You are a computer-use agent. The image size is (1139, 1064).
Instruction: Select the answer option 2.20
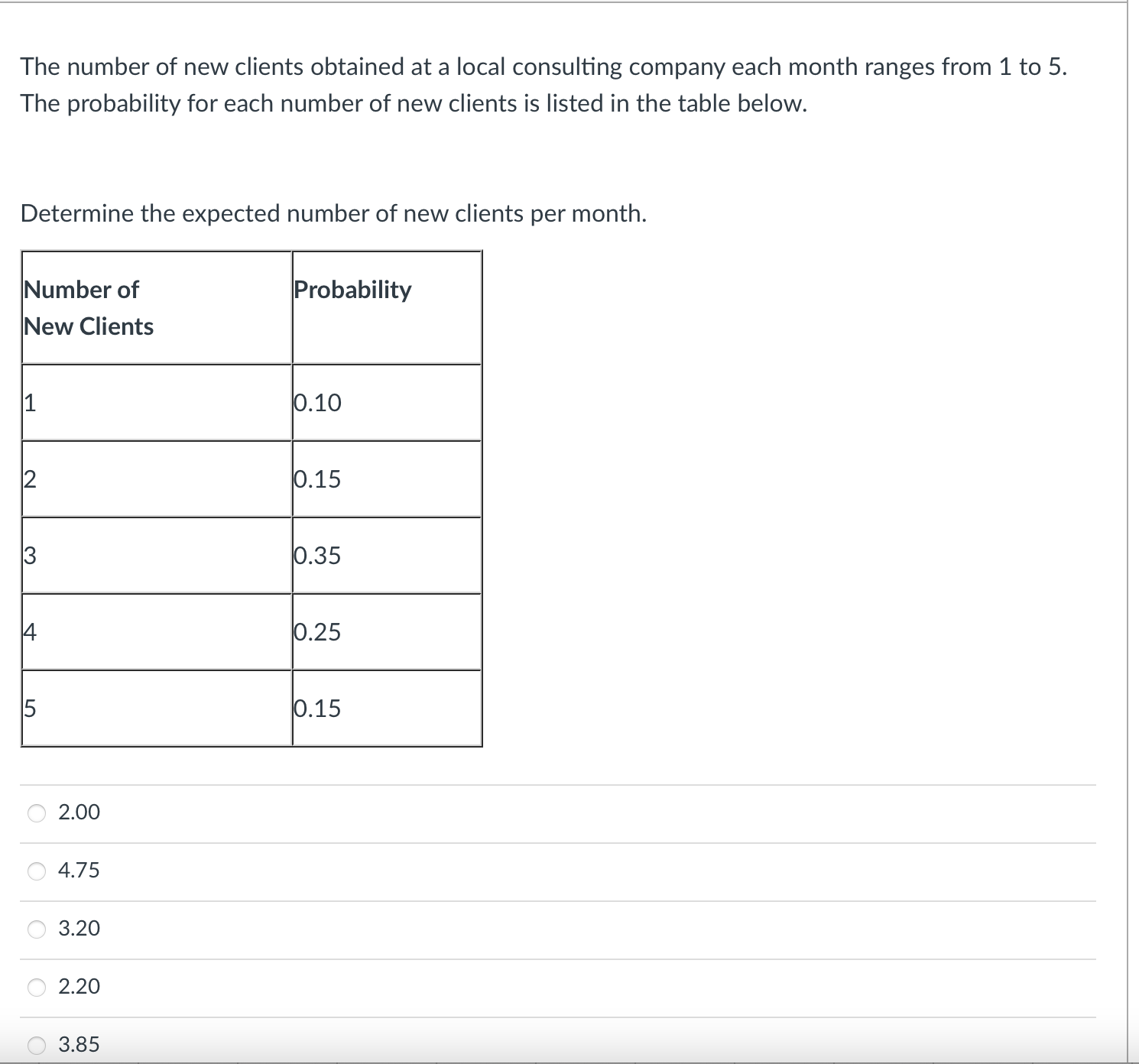77,987
